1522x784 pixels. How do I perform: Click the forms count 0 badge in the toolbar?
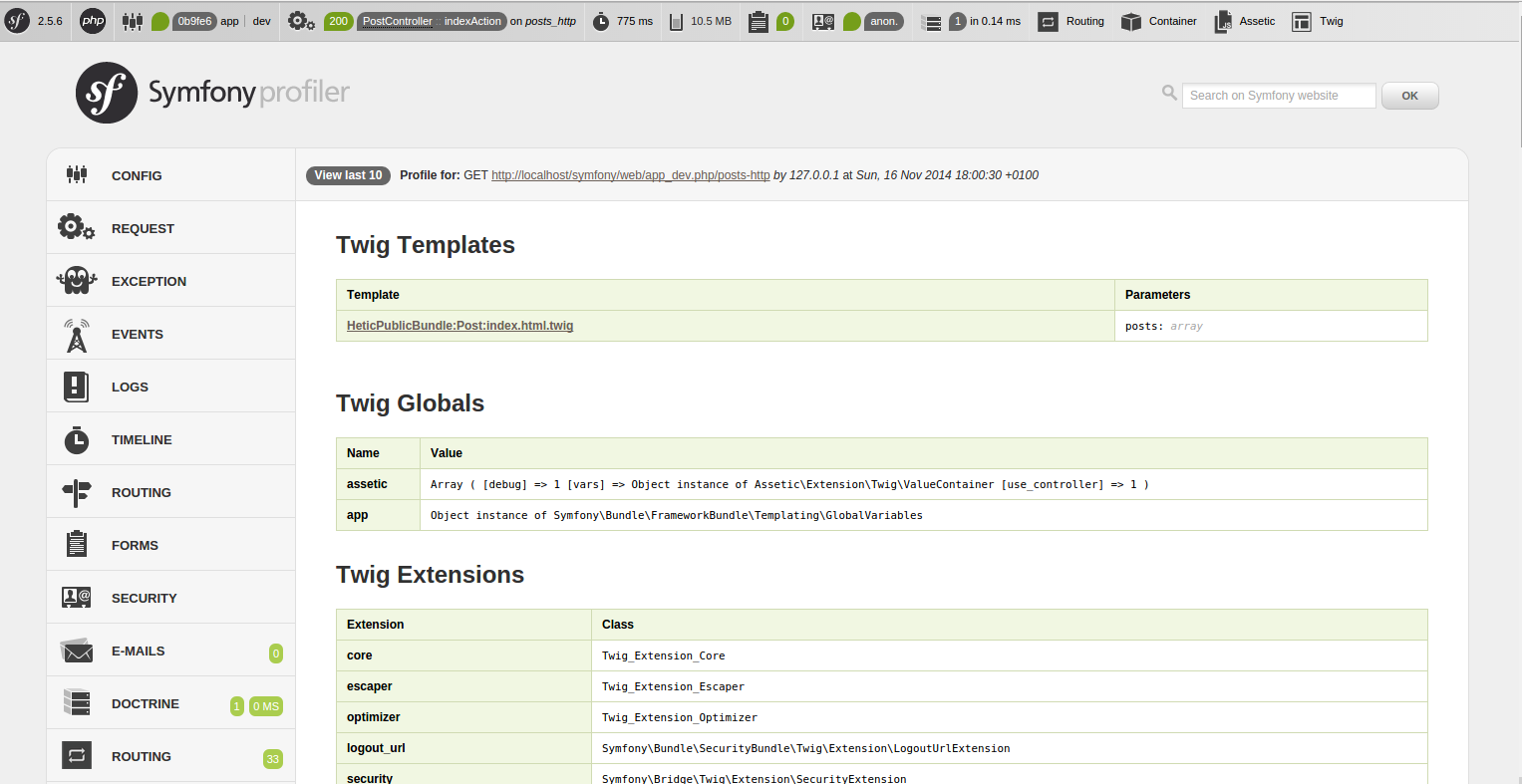(785, 21)
